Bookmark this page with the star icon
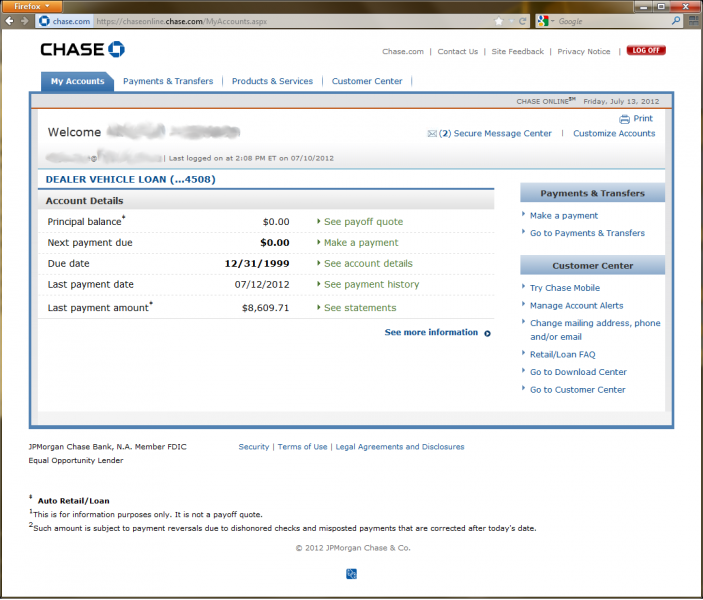Image resolution: width=703 pixels, height=600 pixels. [498, 21]
